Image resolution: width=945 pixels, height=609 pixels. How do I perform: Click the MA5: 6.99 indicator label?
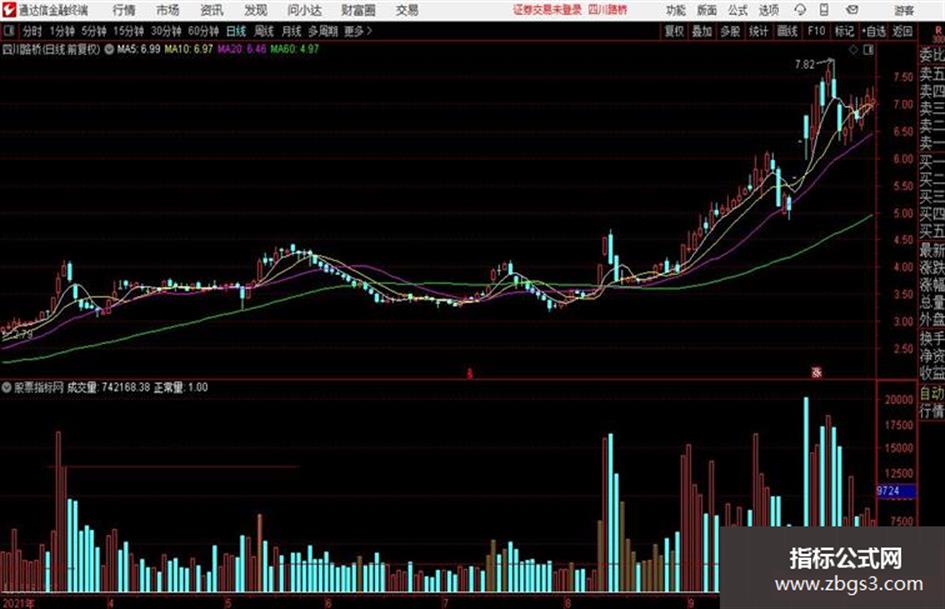[139, 49]
